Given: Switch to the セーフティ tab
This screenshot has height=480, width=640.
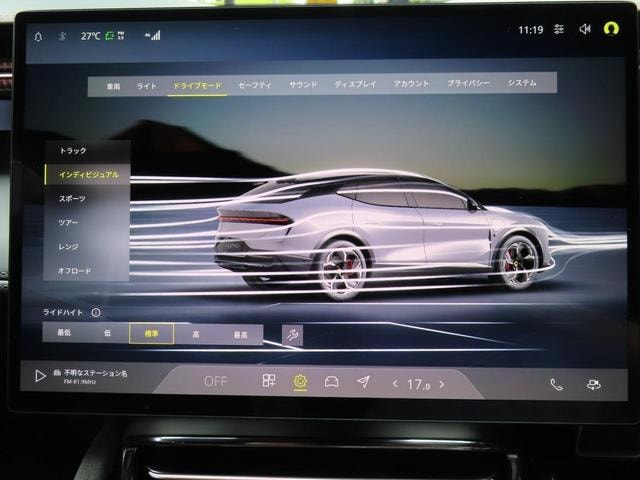Looking at the screenshot, I should point(255,85).
